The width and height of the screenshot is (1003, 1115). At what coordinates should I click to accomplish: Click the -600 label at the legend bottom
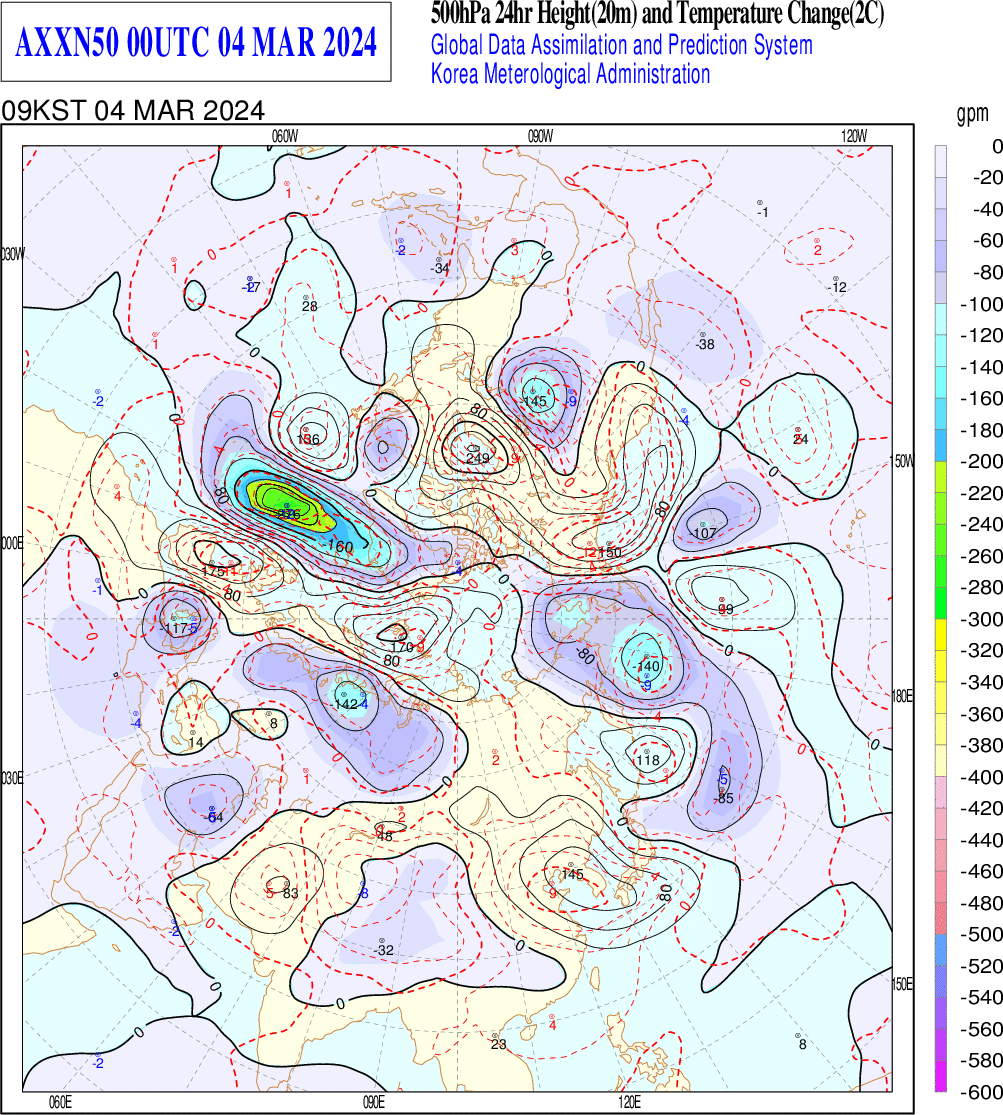click(981, 1092)
